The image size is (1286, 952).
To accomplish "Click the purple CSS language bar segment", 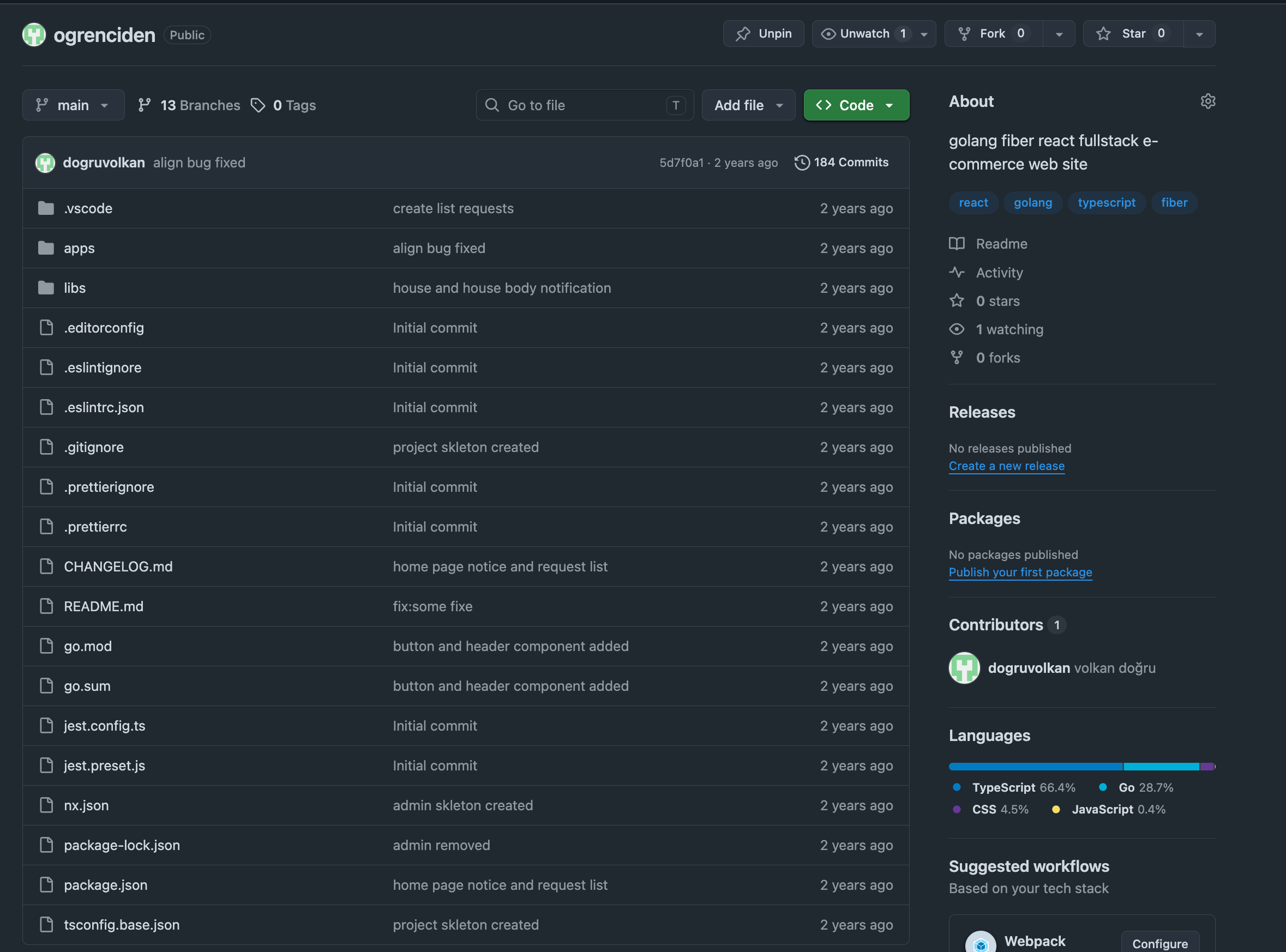I will point(1206,767).
